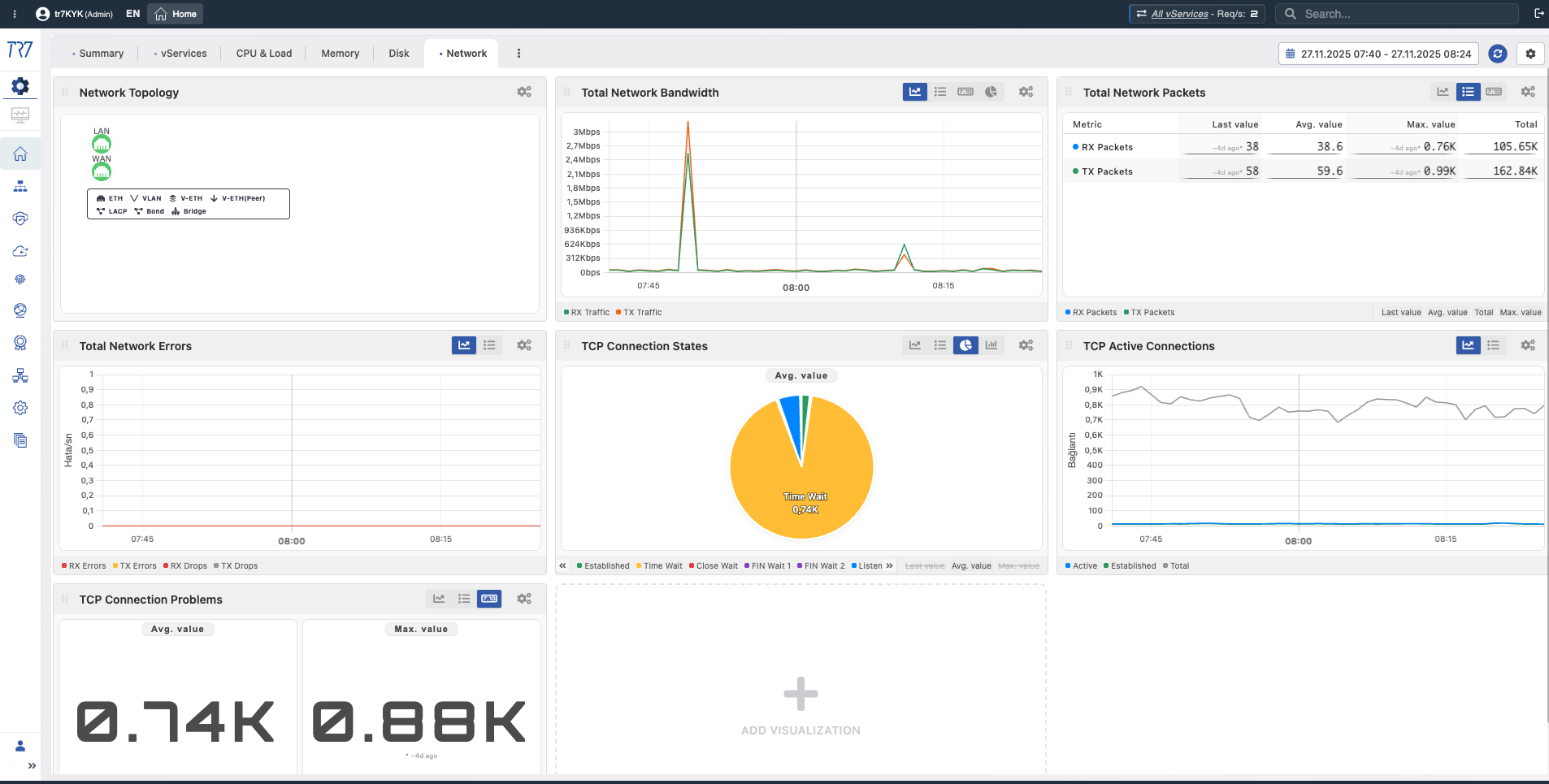
Task: Show TCP Connection Problems as list
Action: coord(464,599)
